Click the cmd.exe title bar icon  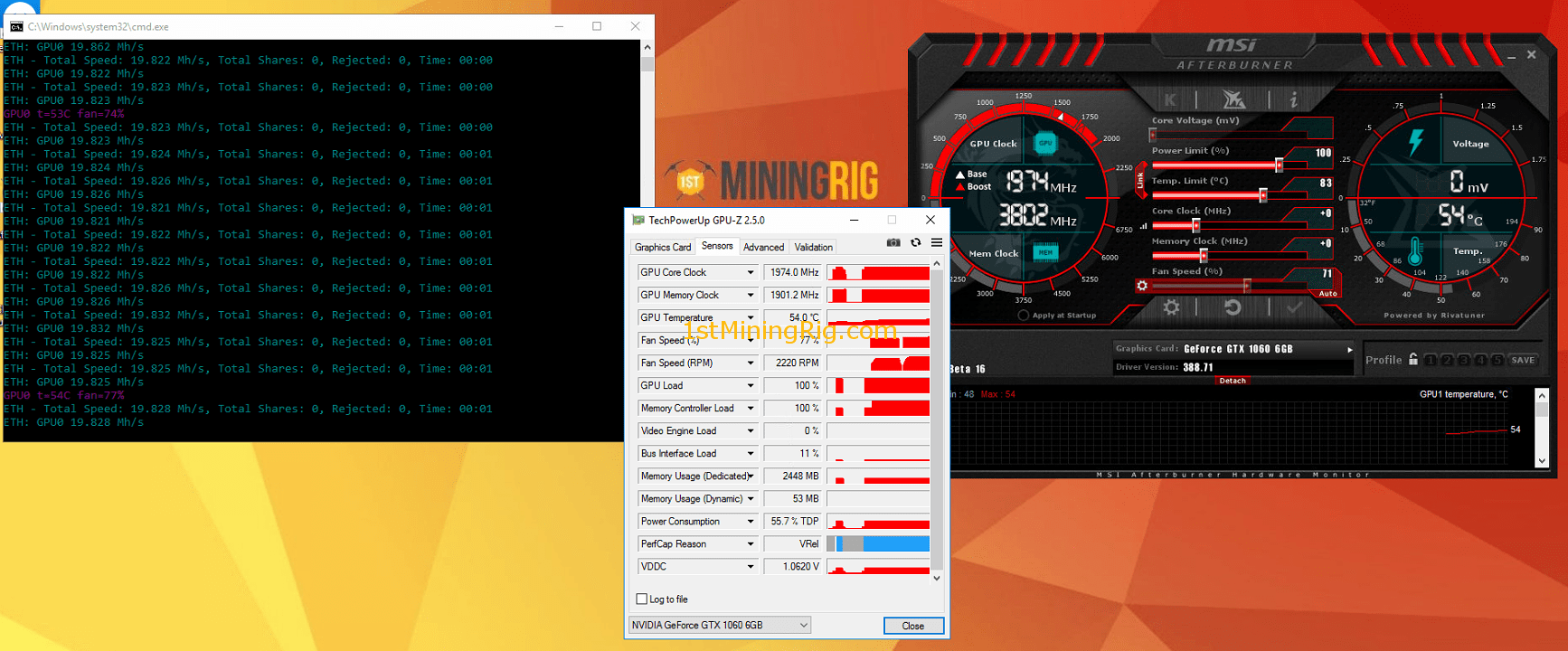point(16,26)
